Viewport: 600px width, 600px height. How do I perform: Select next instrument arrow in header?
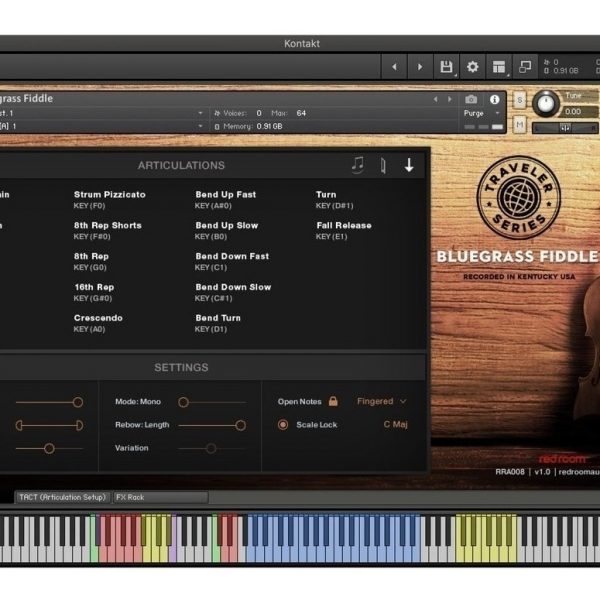pyautogui.click(x=450, y=99)
